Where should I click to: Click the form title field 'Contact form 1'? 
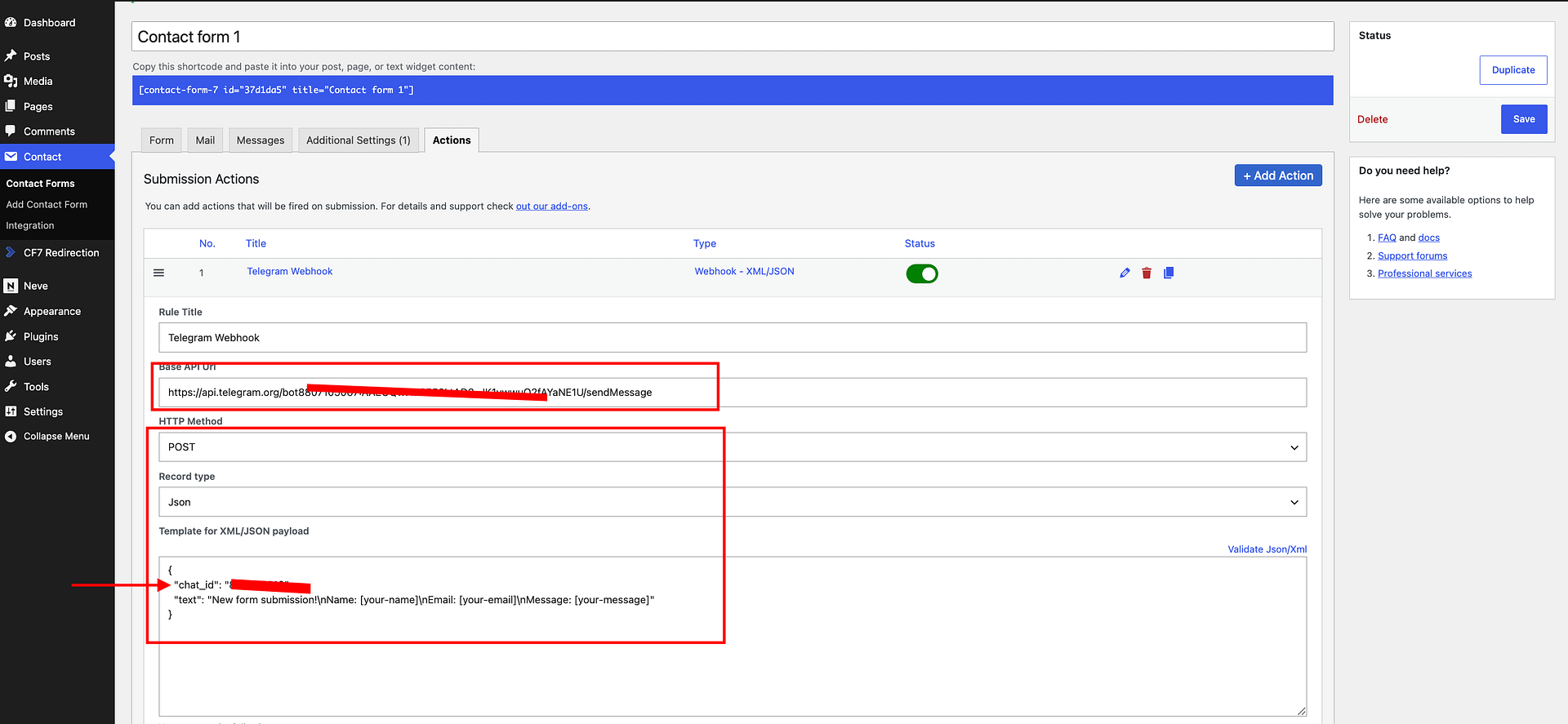[x=733, y=37]
